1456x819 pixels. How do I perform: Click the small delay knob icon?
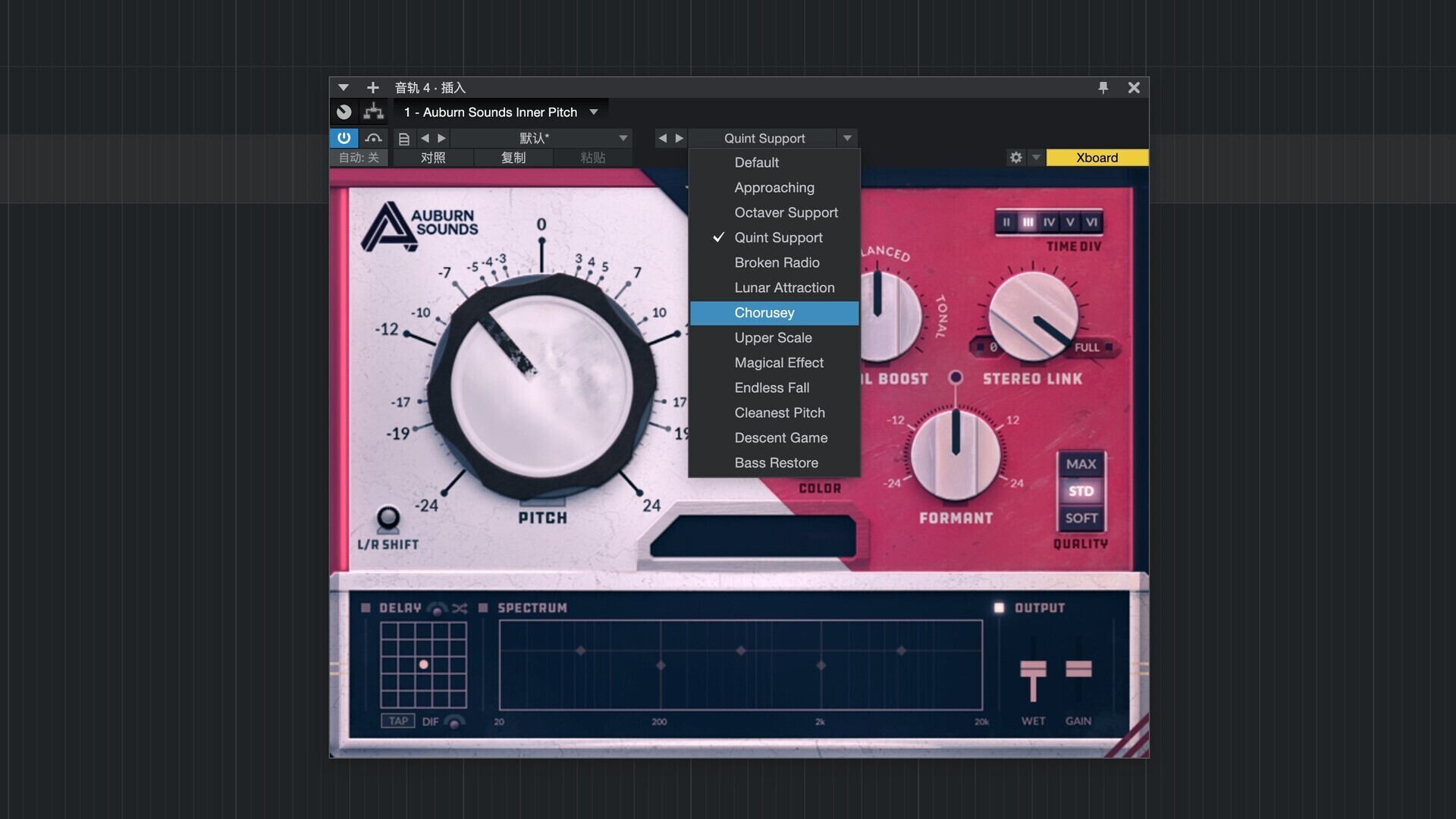click(x=438, y=608)
